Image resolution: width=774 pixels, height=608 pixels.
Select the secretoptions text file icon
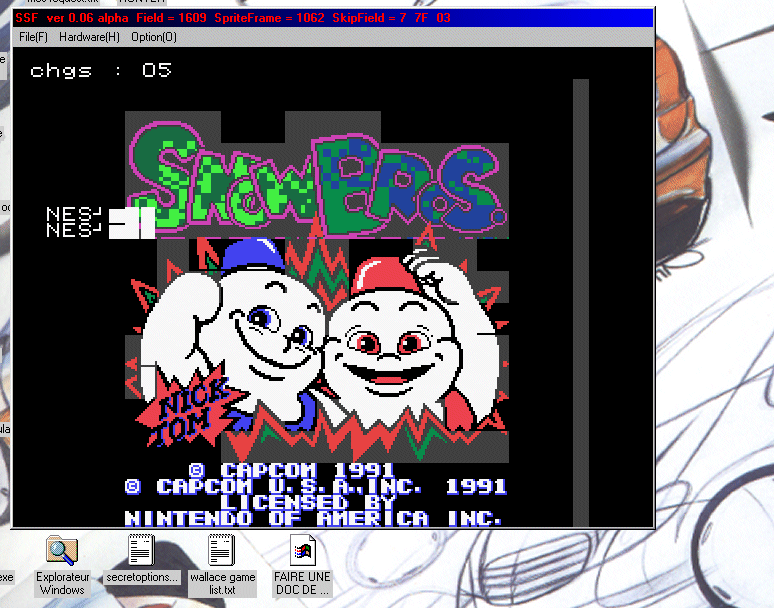click(141, 550)
